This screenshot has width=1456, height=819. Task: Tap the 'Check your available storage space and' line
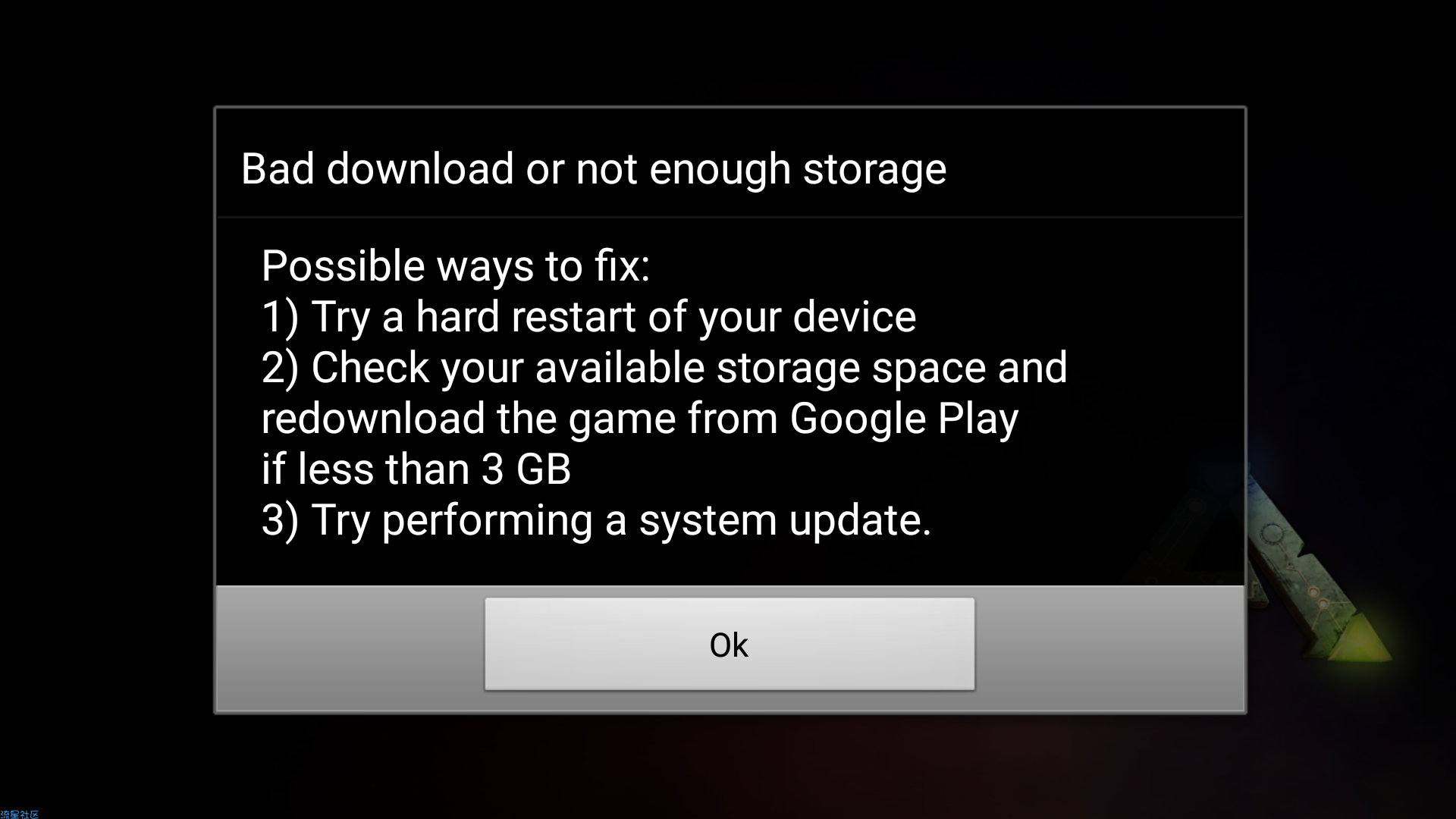[689, 368]
